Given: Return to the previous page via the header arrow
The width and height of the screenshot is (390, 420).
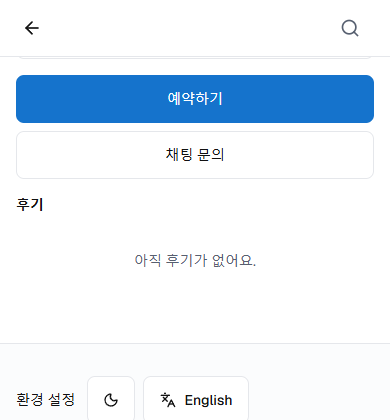Looking at the screenshot, I should pyautogui.click(x=32, y=28).
